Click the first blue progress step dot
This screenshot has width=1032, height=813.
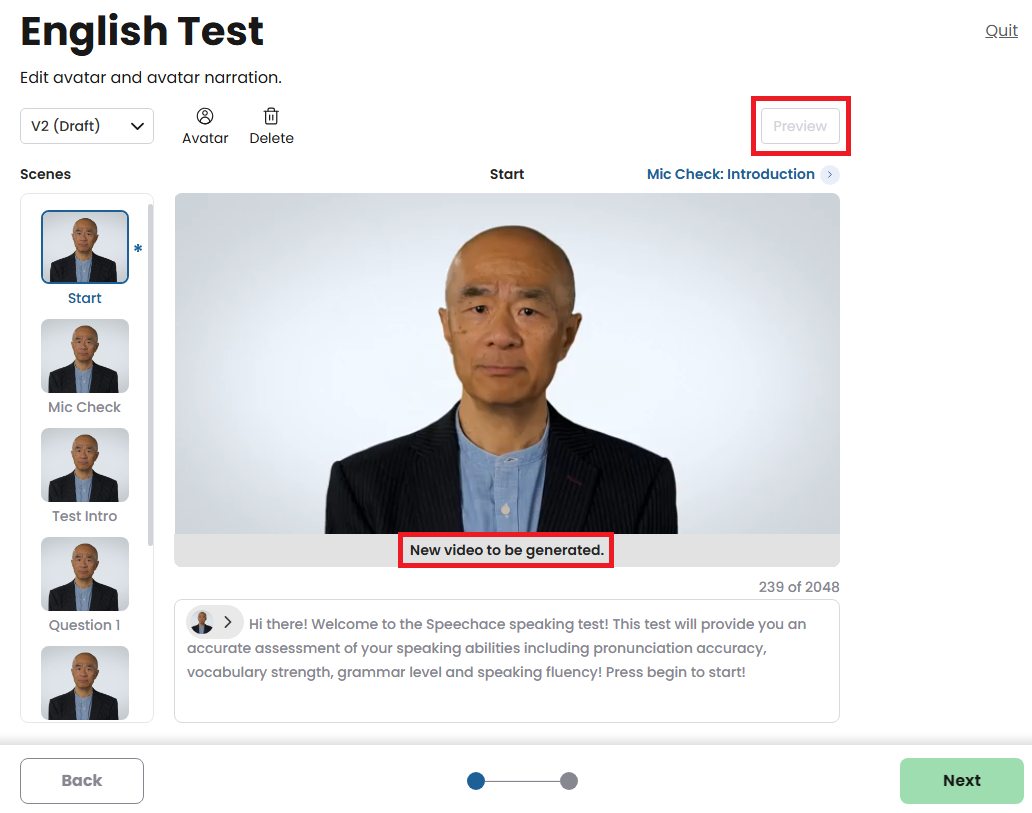(476, 781)
